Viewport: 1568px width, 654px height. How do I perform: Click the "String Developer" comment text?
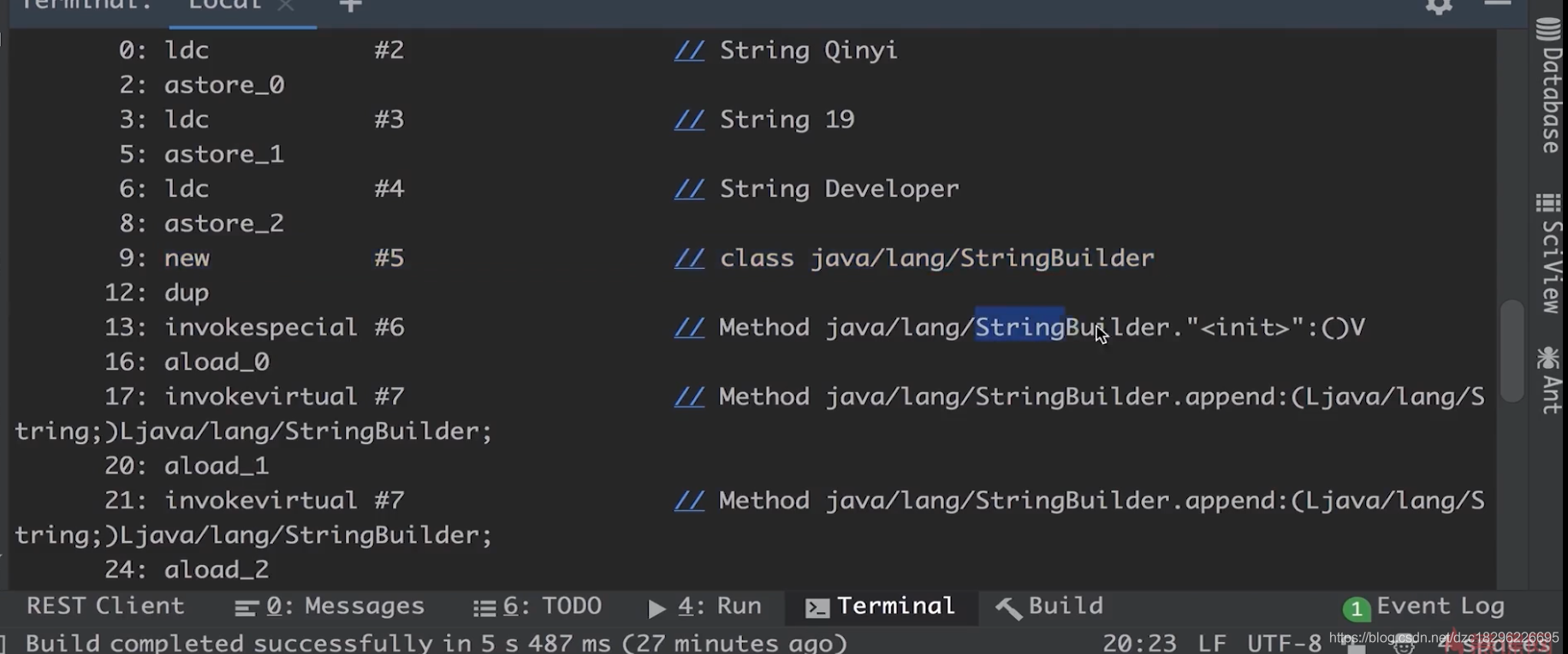840,189
